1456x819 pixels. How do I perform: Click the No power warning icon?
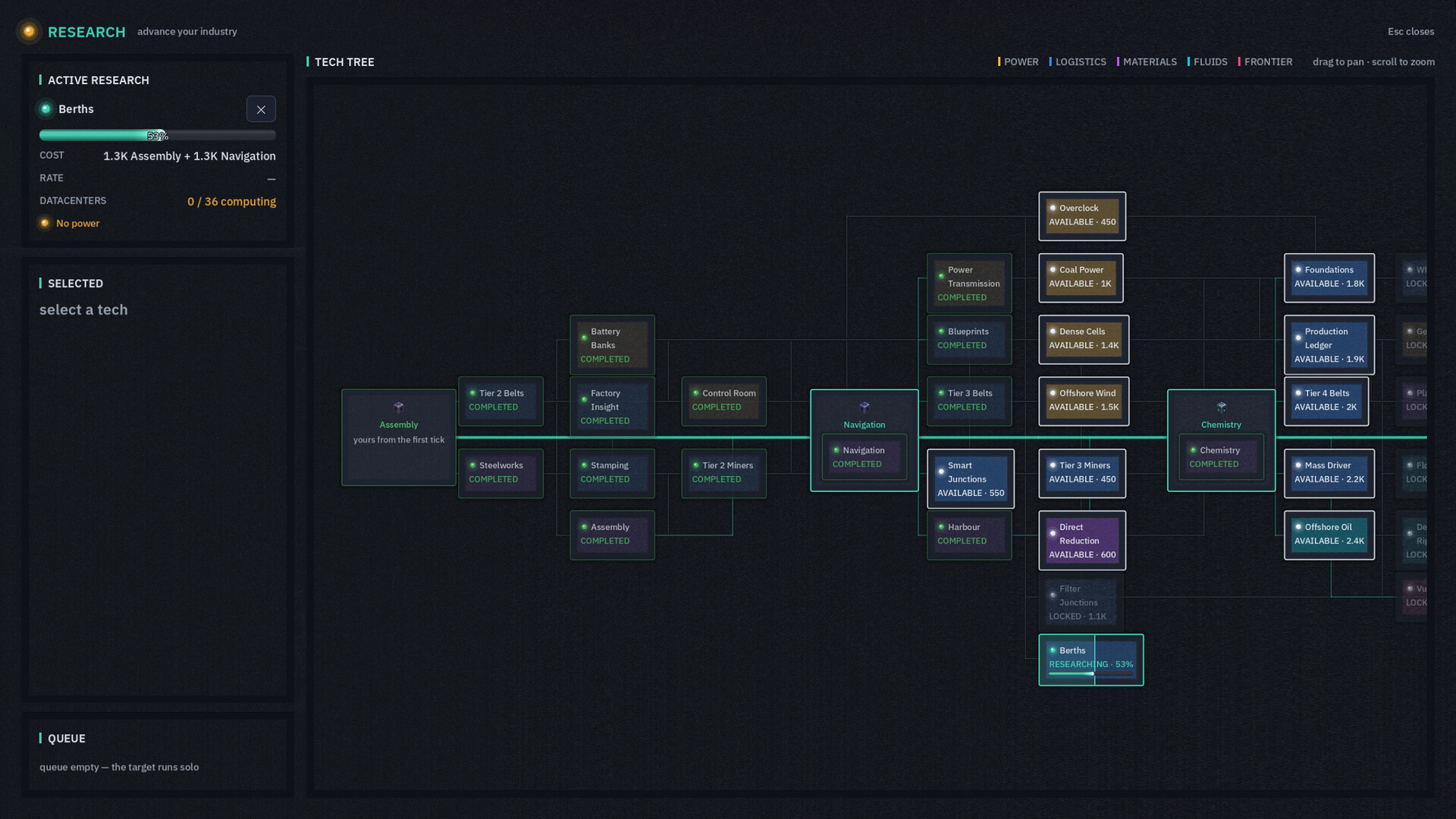pos(45,223)
